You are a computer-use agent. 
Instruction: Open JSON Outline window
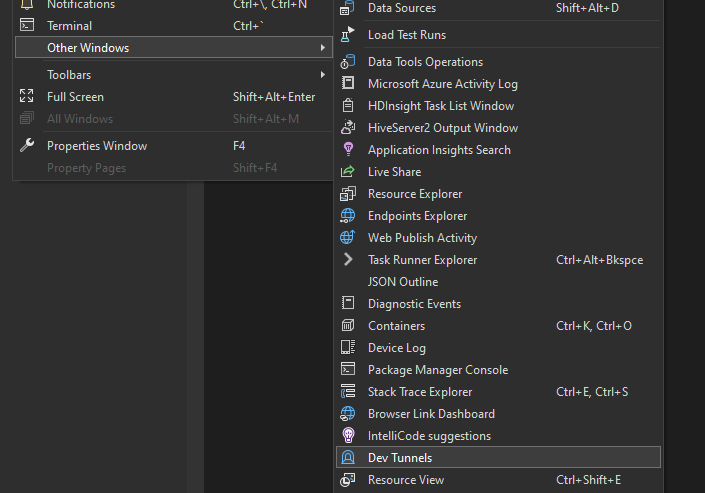pyautogui.click(x=402, y=282)
